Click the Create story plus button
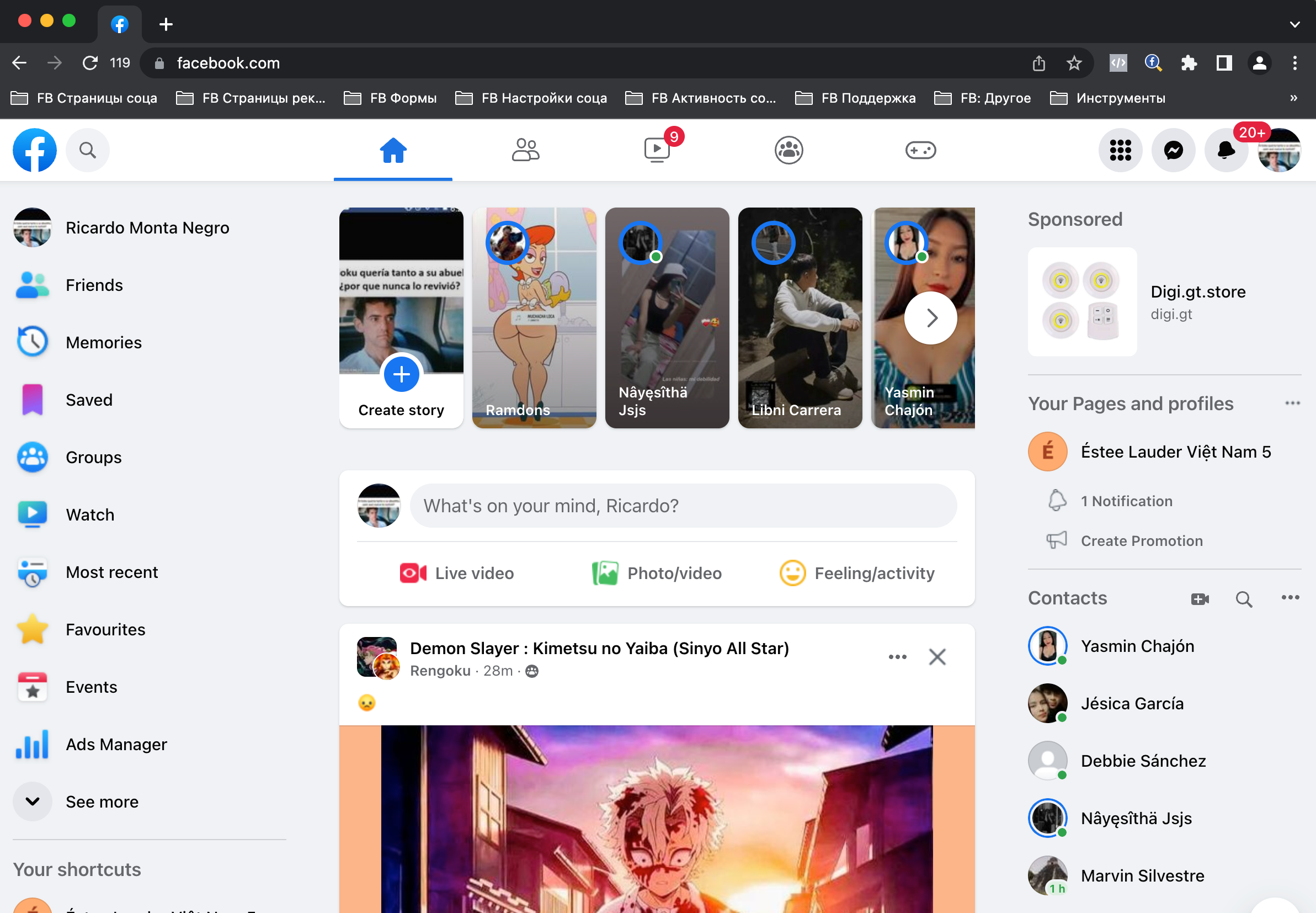Screen dimensions: 1316x913 [x=401, y=374]
